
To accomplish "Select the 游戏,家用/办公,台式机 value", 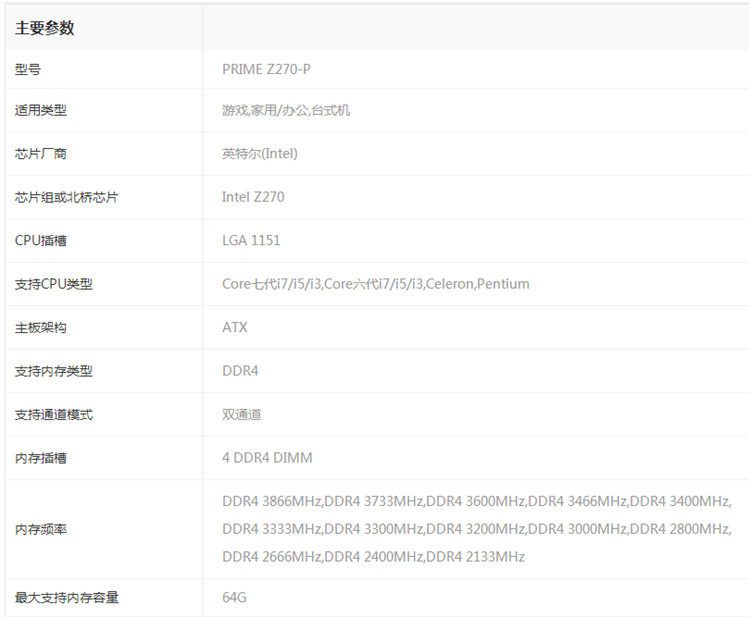I will 286,110.
